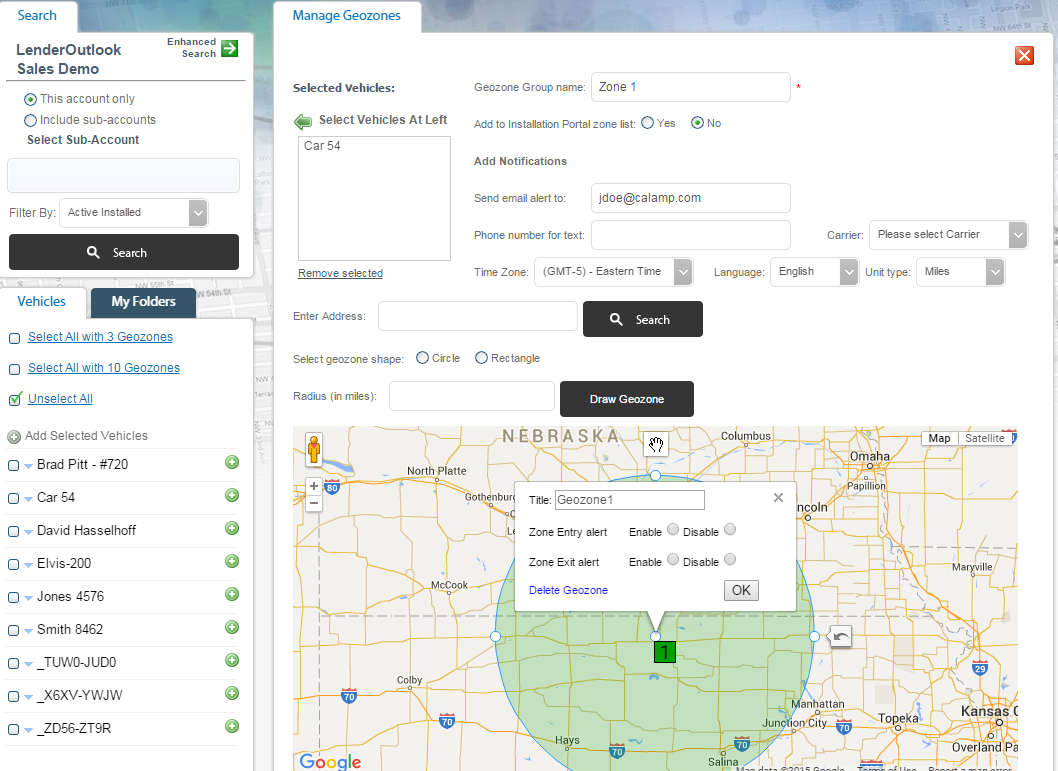This screenshot has height=771, width=1058.
Task: Click the left panel Search button
Action: click(124, 252)
